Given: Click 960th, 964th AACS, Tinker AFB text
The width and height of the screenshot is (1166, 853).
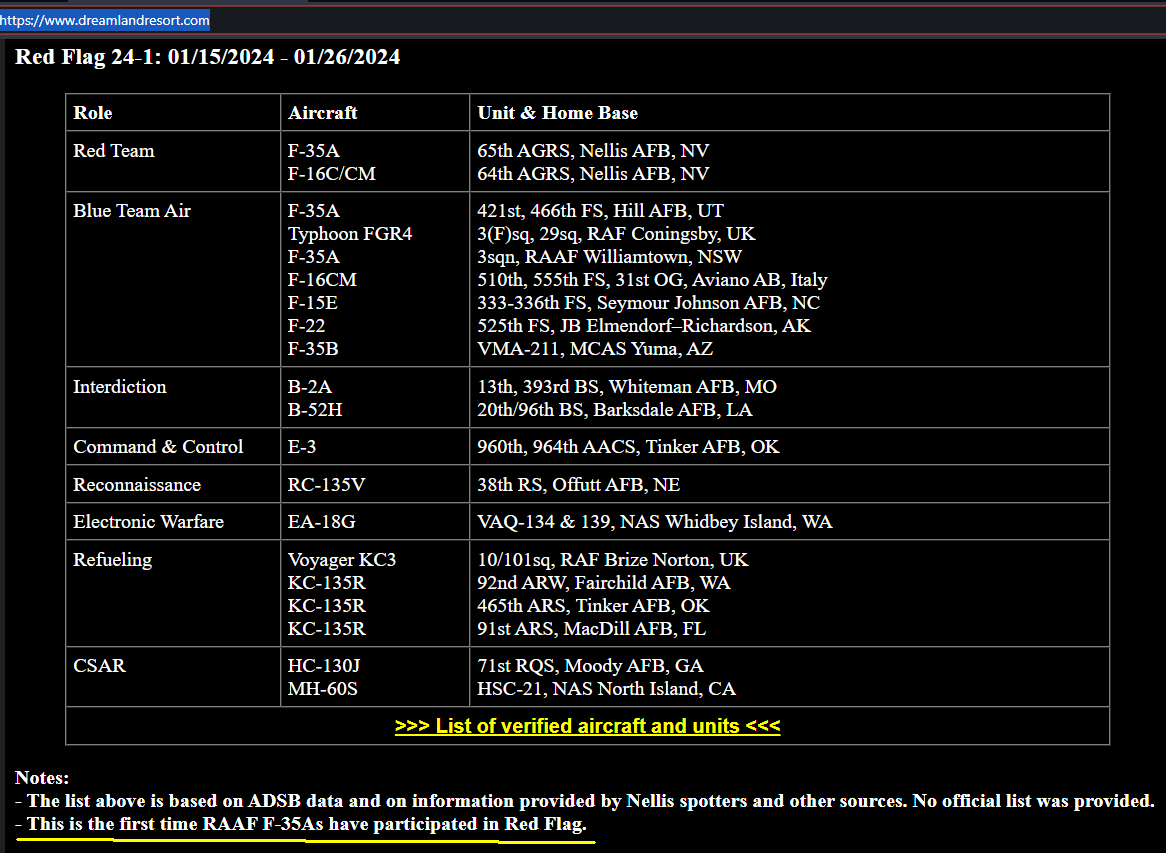Looking at the screenshot, I should [628, 447].
